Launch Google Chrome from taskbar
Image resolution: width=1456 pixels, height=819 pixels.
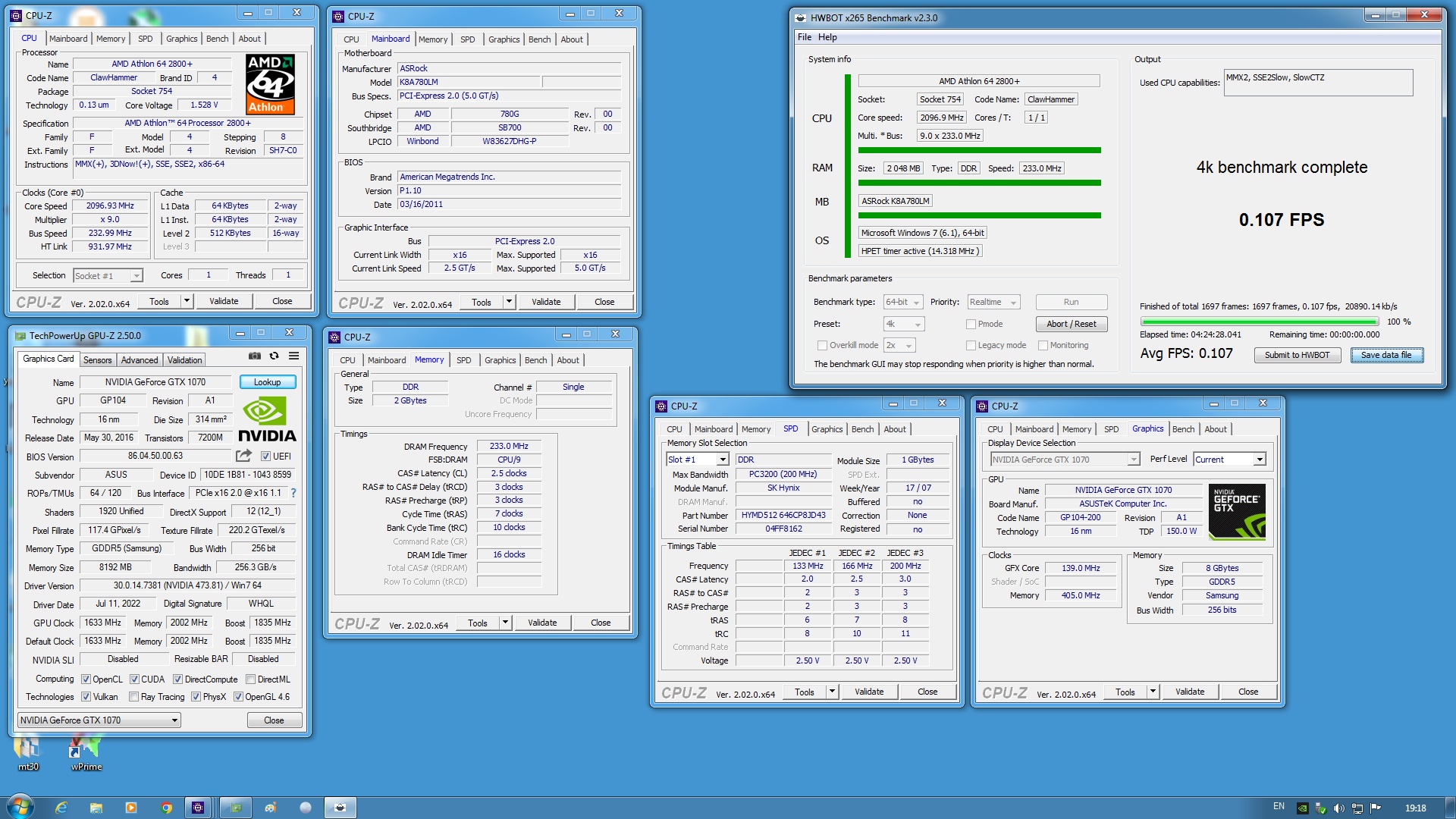[166, 808]
